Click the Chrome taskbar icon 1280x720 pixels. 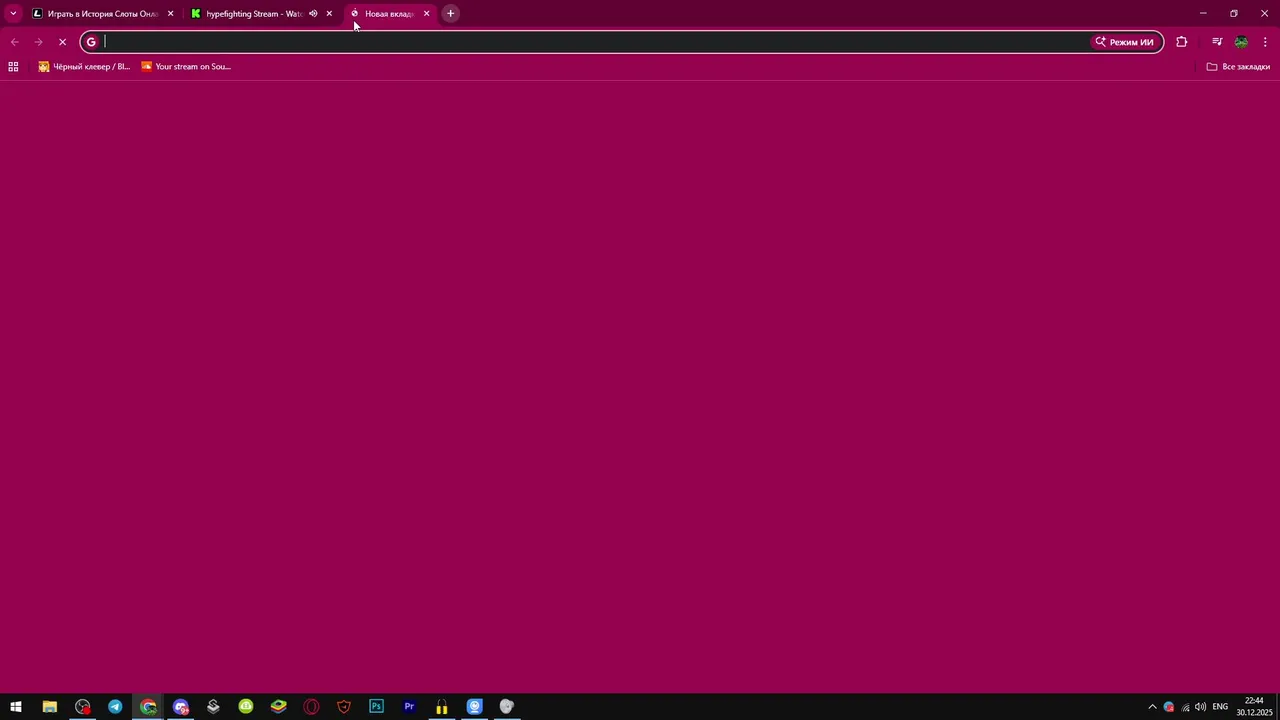coord(148,707)
